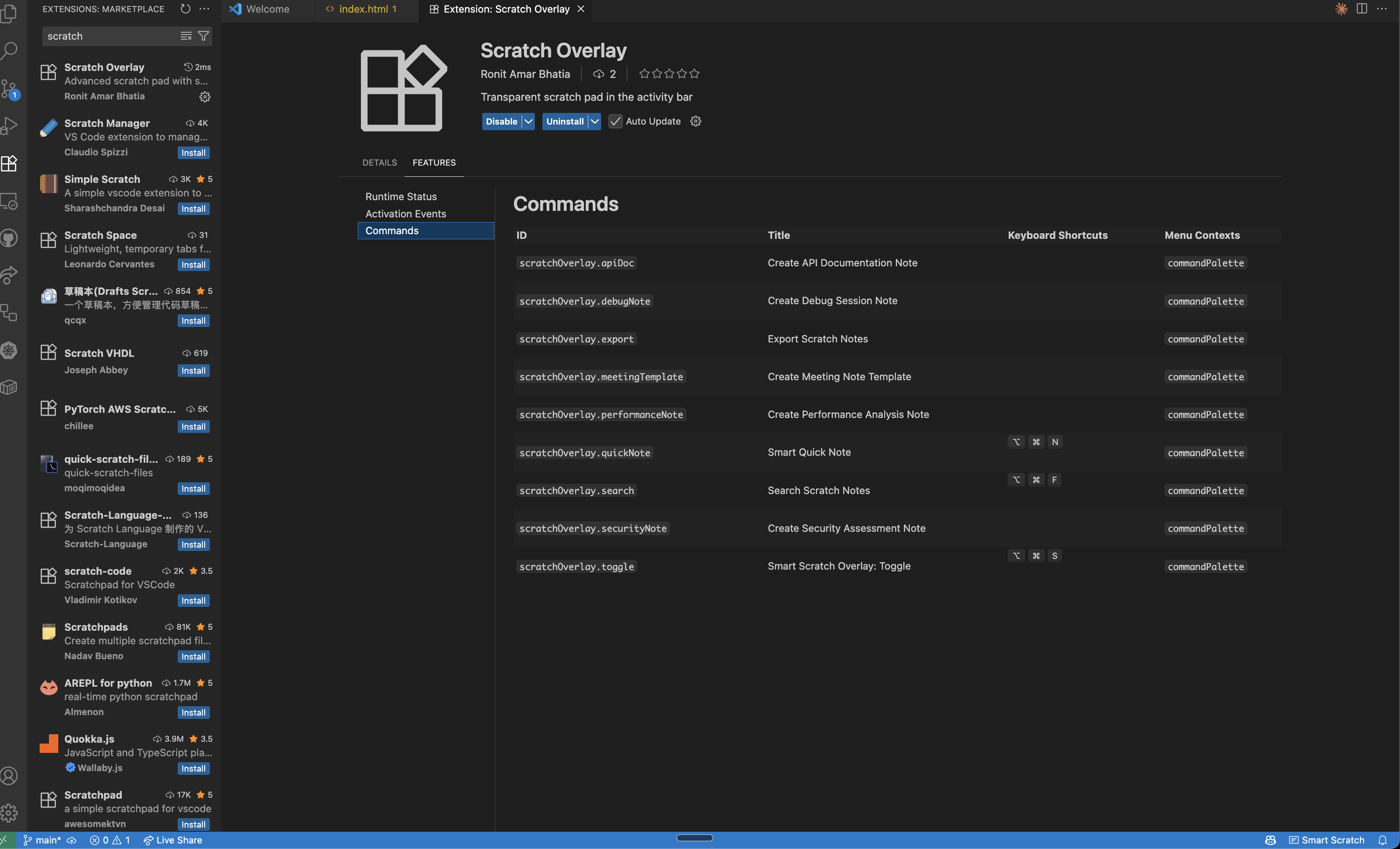Open scratch-code extension in list
Screen dimensions: 1400x849
125,585
